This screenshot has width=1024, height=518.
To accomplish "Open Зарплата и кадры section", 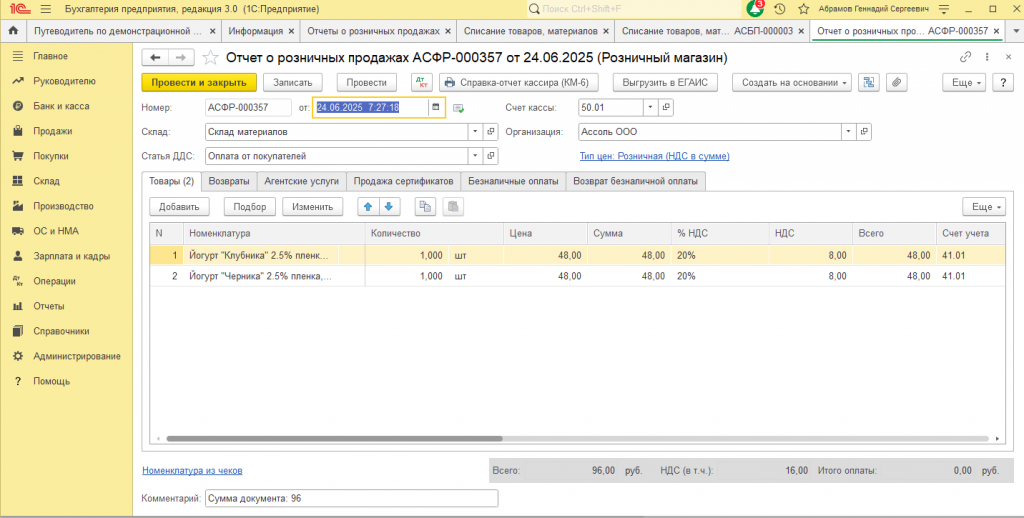I will pyautogui.click(x=72, y=256).
